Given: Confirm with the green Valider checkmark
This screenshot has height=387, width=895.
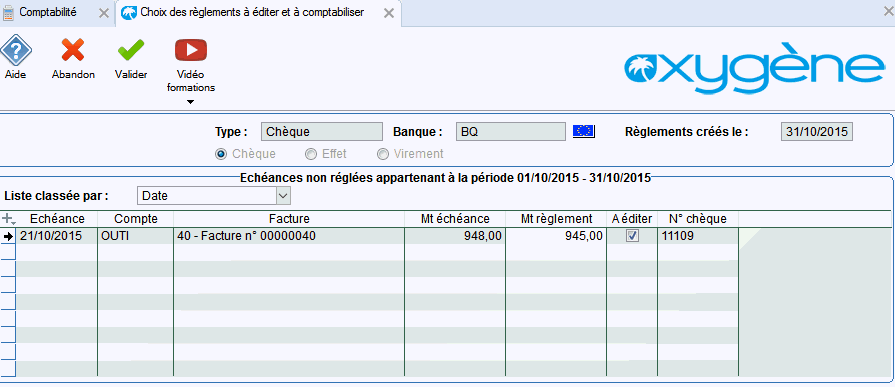Looking at the screenshot, I should click(131, 50).
